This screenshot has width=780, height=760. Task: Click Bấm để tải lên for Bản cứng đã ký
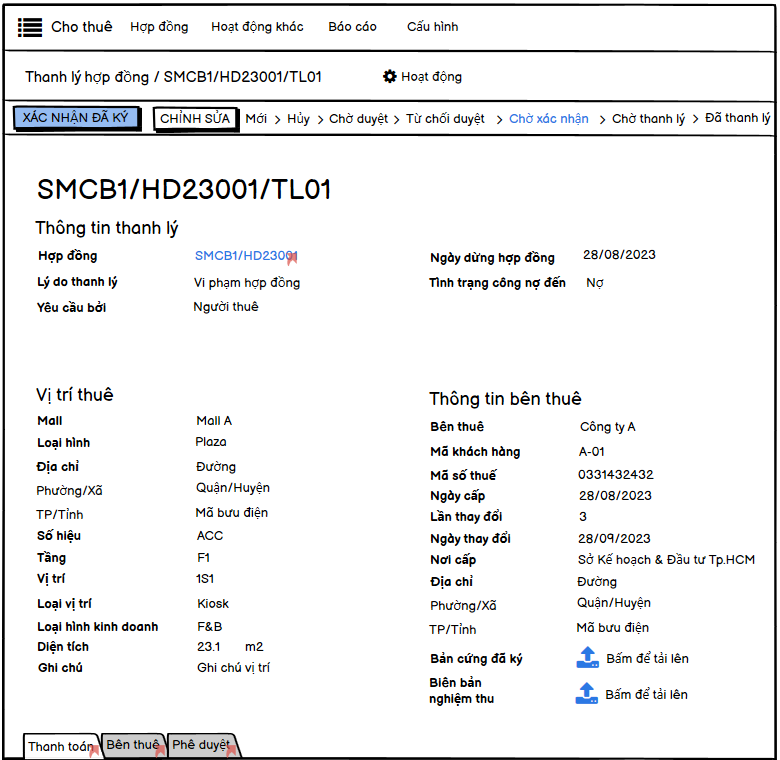(x=647, y=659)
